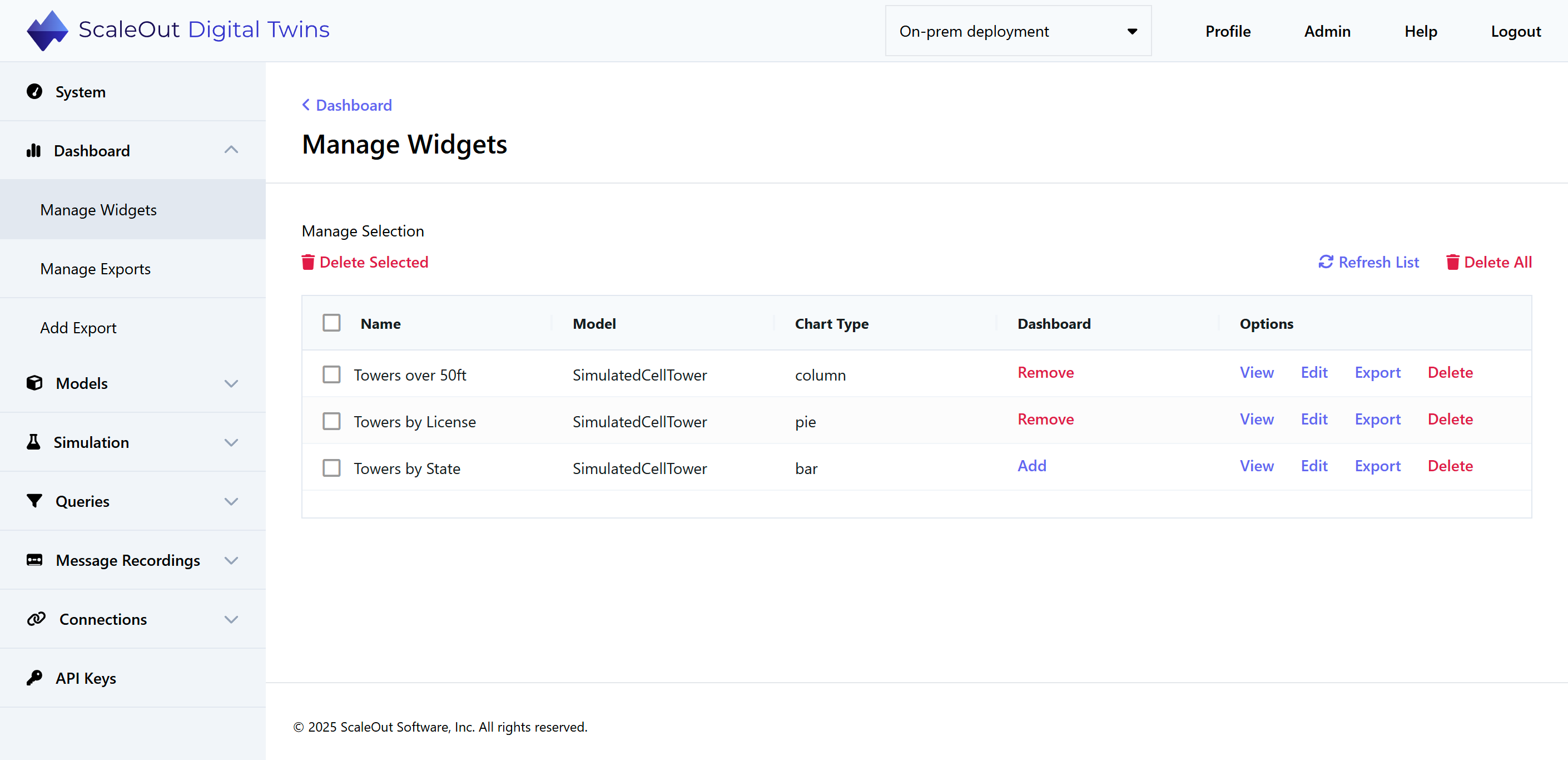Check the Towers by License row checkbox

point(331,421)
